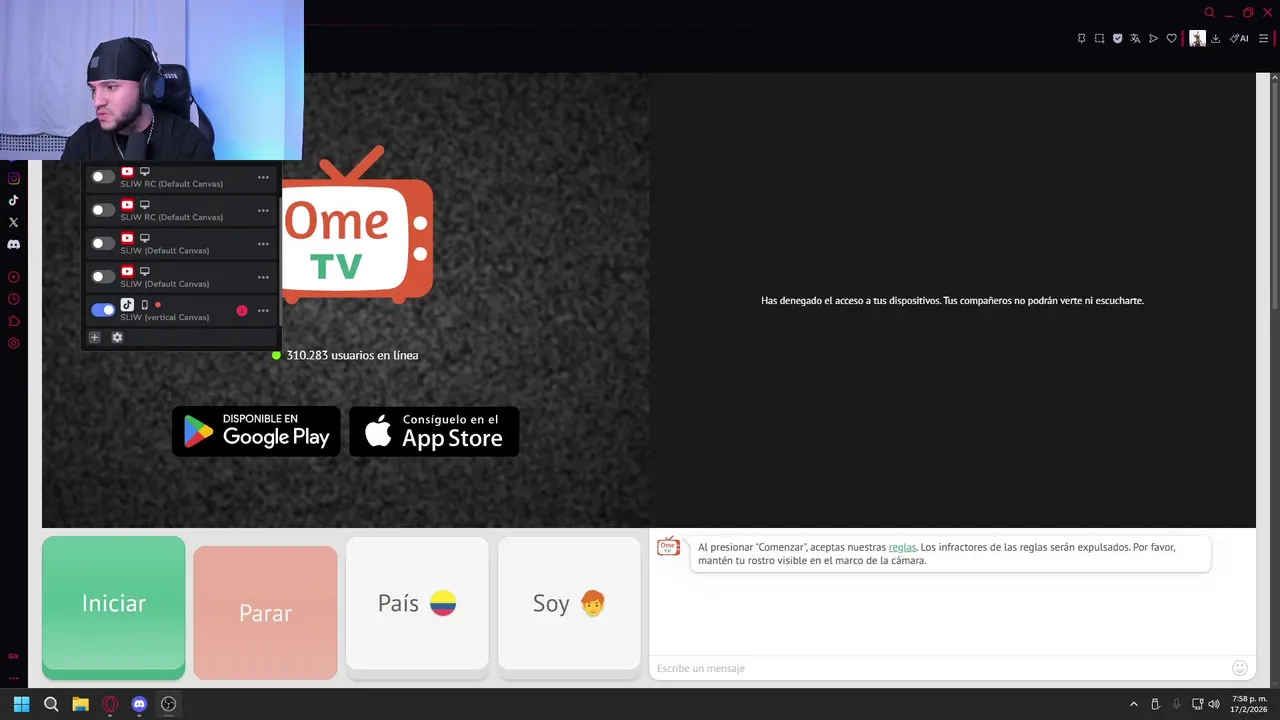Bookmark the page with the heart icon
This screenshot has width=1280, height=720.
tap(1171, 38)
